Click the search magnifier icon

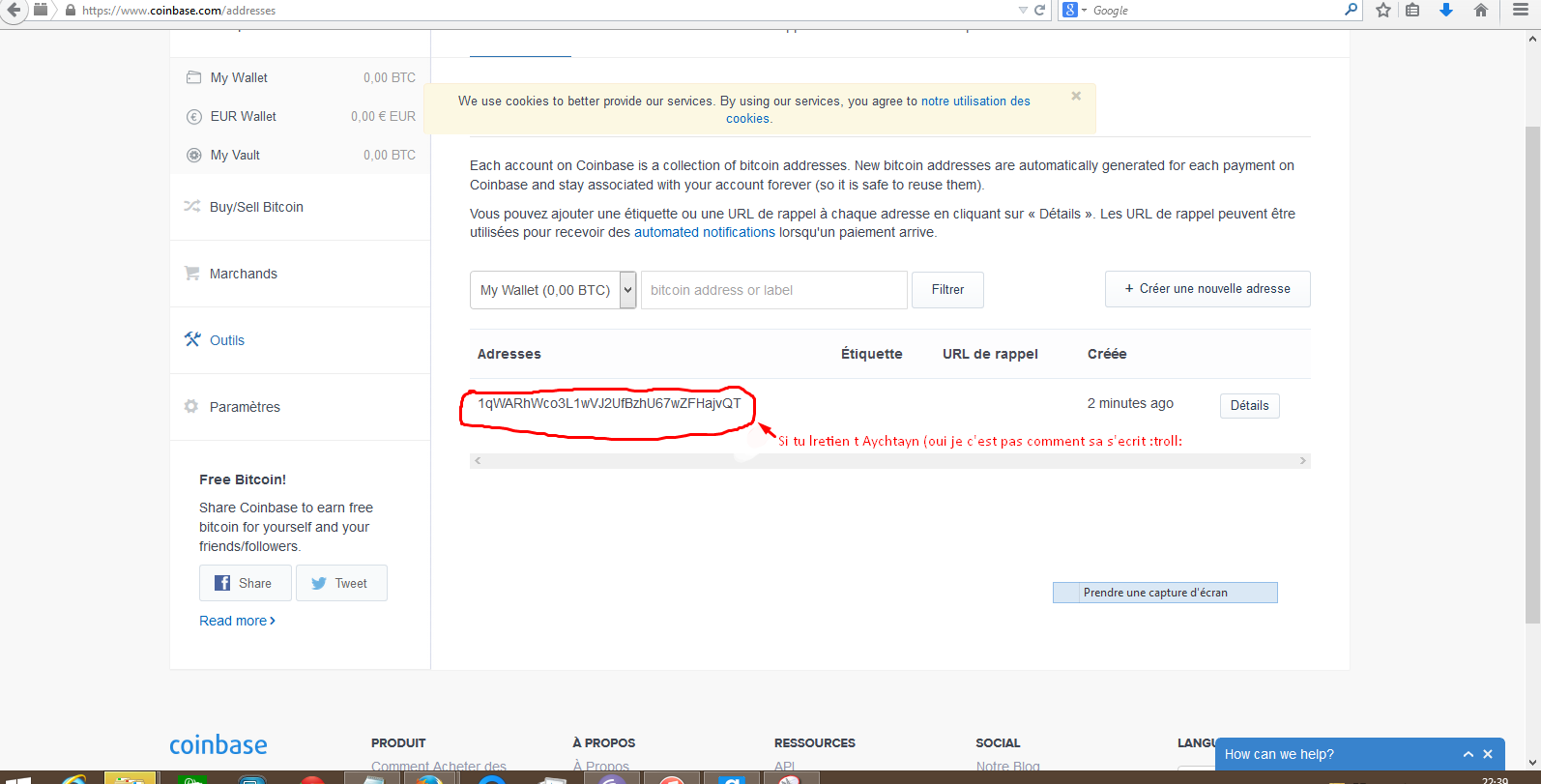coord(1352,10)
